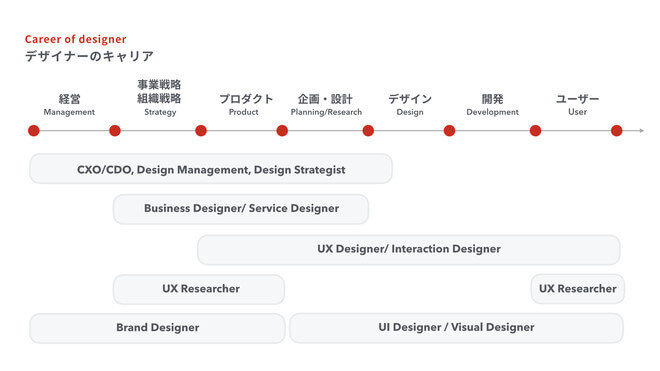Click the red dot between Strategy and Product
660x371 pixels.
coord(201,131)
